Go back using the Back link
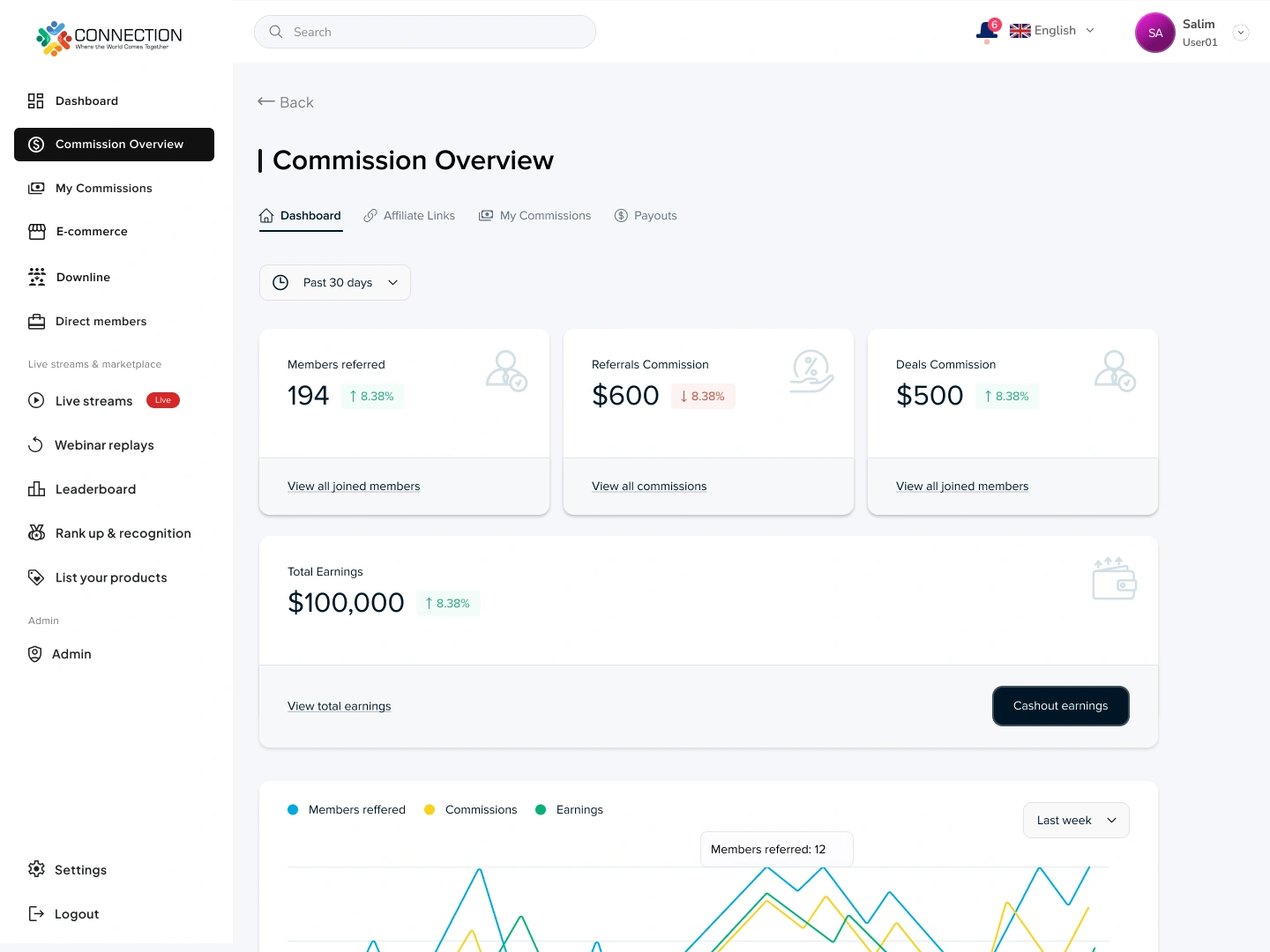Viewport: 1270px width, 952px height. [286, 102]
